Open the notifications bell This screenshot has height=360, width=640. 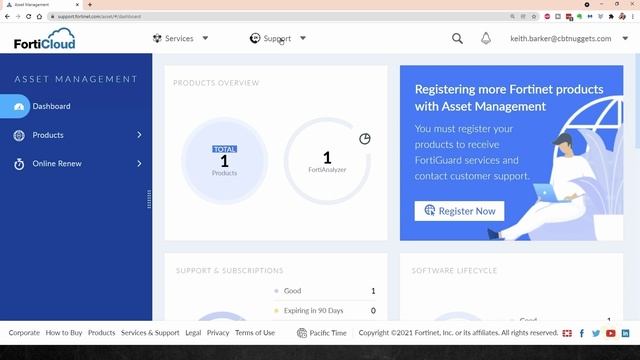click(486, 38)
